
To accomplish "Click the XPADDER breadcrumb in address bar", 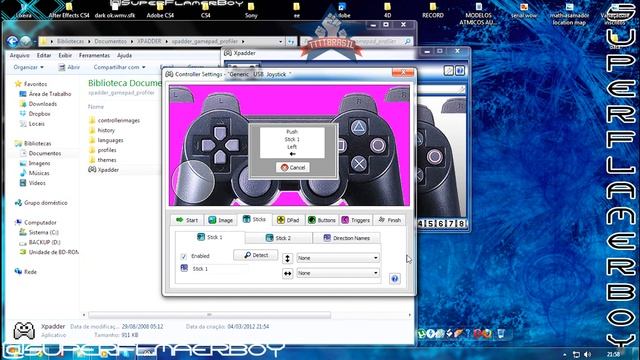I will (x=149, y=41).
